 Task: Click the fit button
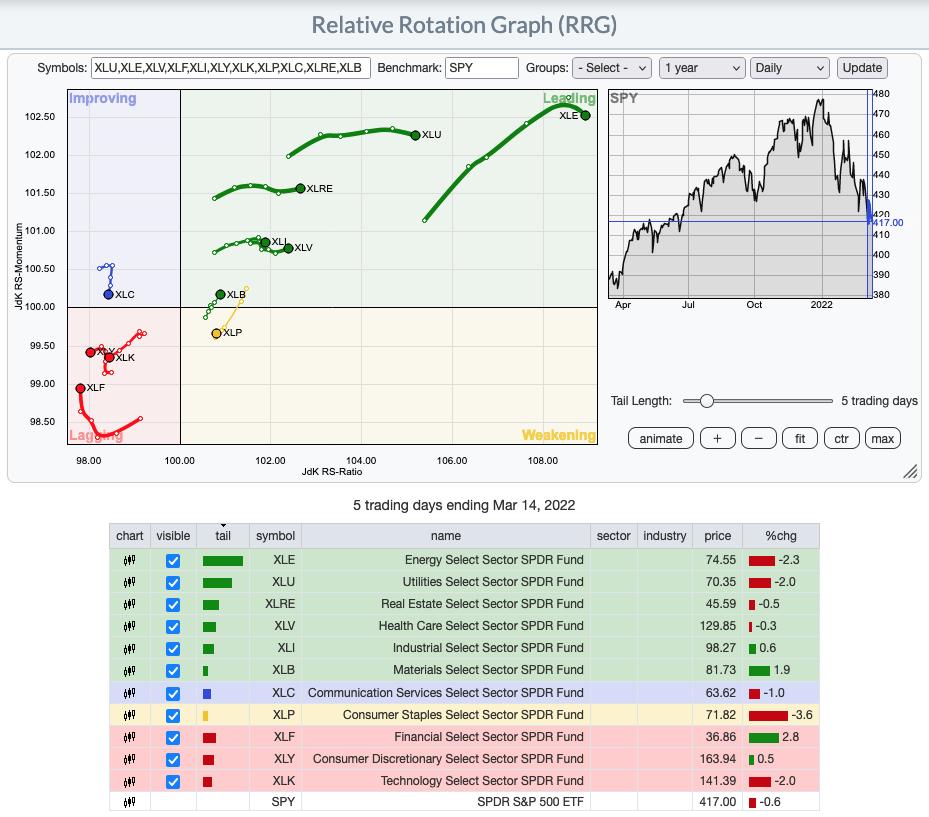click(800, 438)
